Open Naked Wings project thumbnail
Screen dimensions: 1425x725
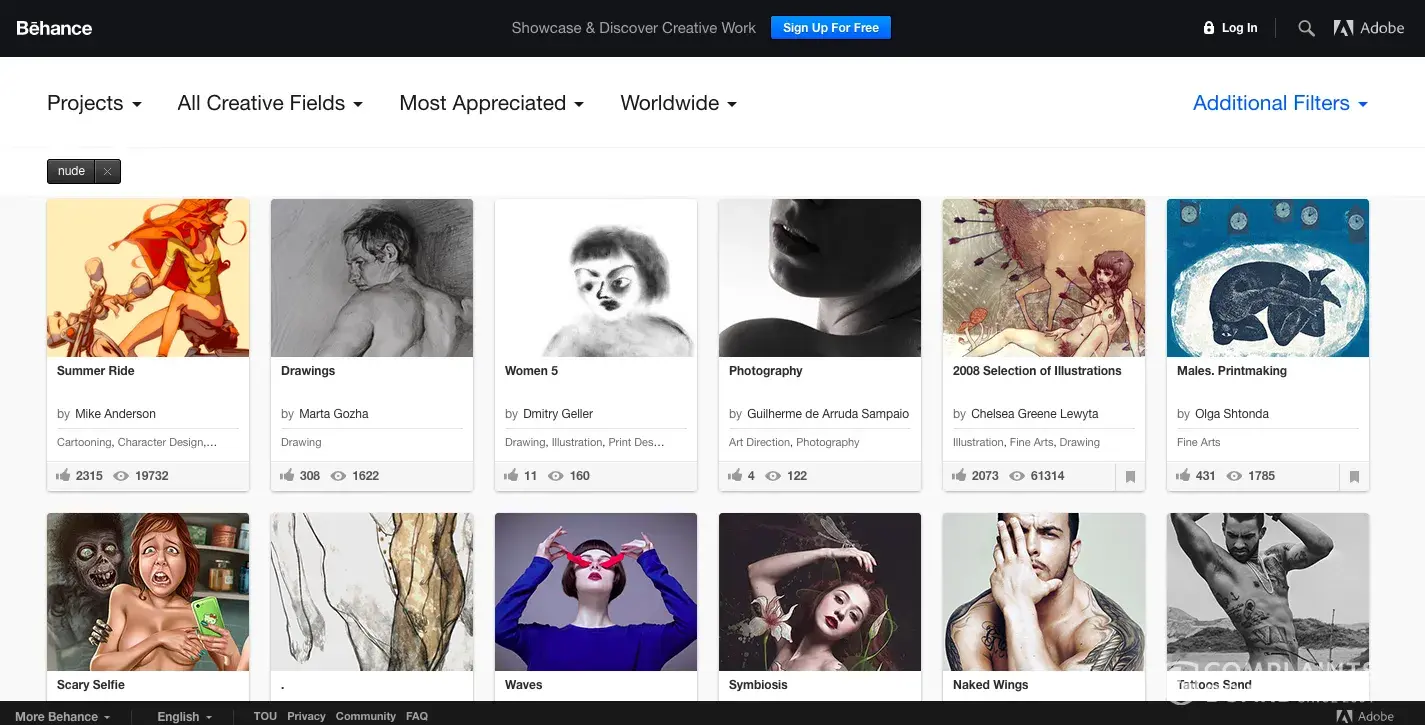coord(1044,592)
